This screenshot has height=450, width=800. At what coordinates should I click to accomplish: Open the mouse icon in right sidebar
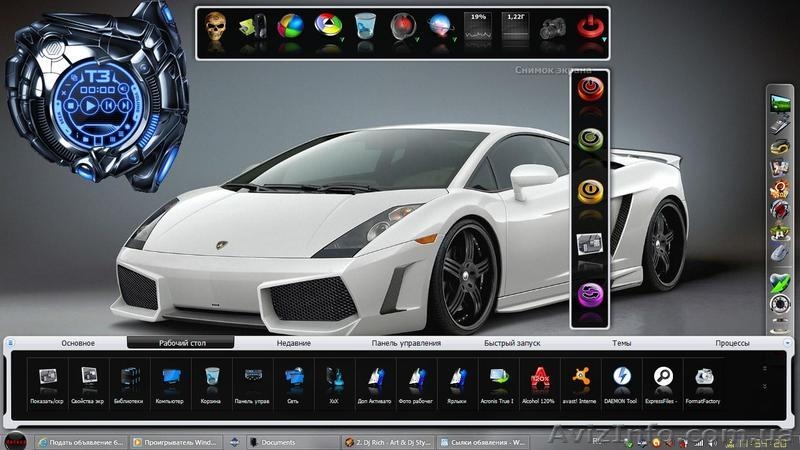point(780,253)
